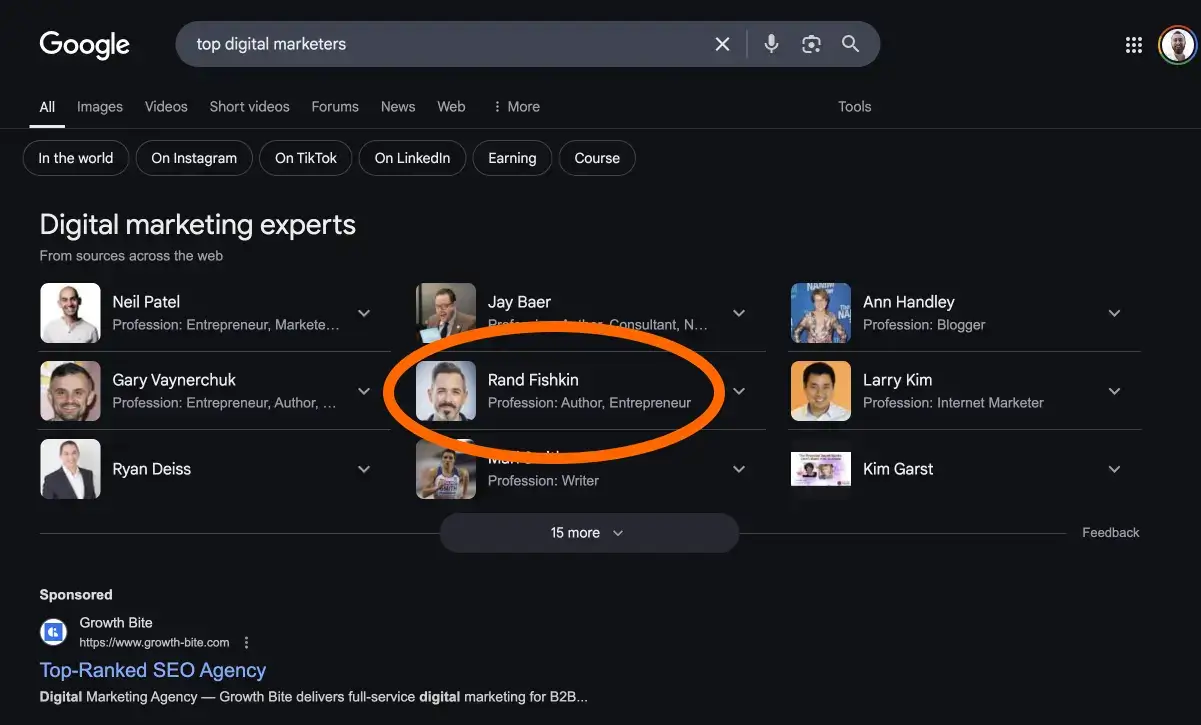
Task: Click the magnifying glass search icon
Action: [850, 44]
